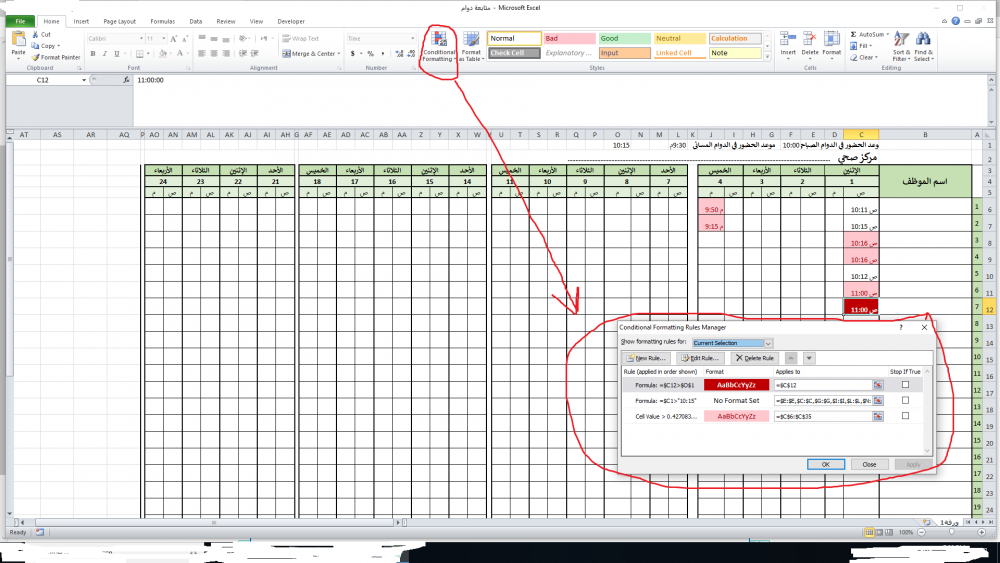1000x563 pixels.
Task: Collapse range selector for =$C$6:$C$35 rule
Action: (878, 416)
